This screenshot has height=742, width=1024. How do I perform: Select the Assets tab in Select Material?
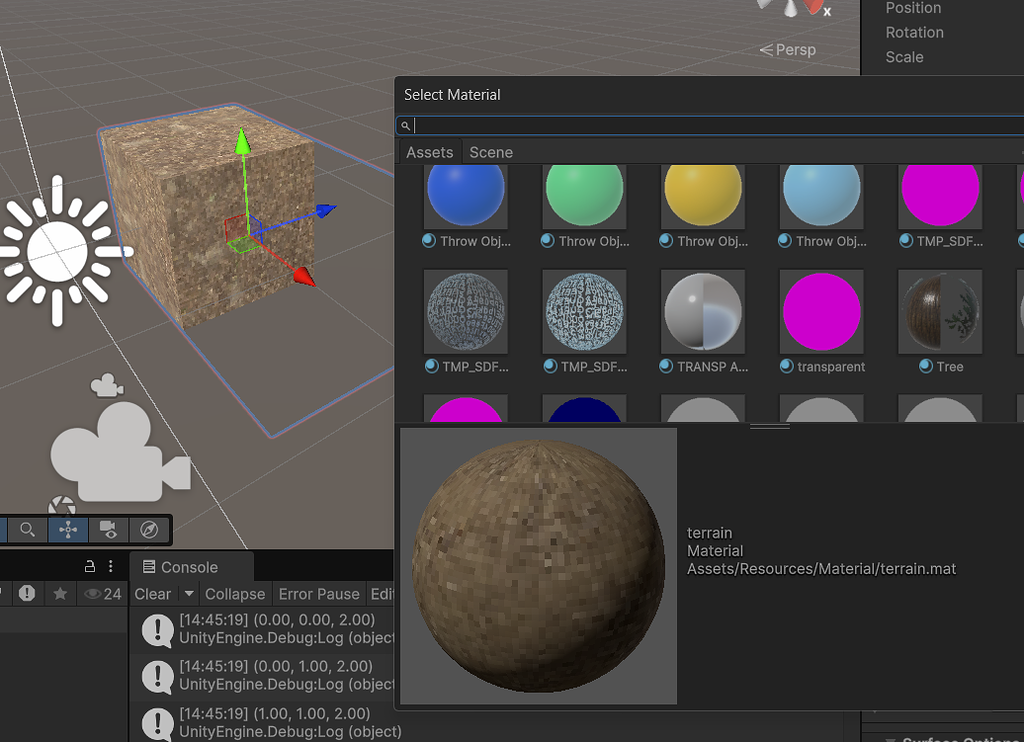pos(429,152)
